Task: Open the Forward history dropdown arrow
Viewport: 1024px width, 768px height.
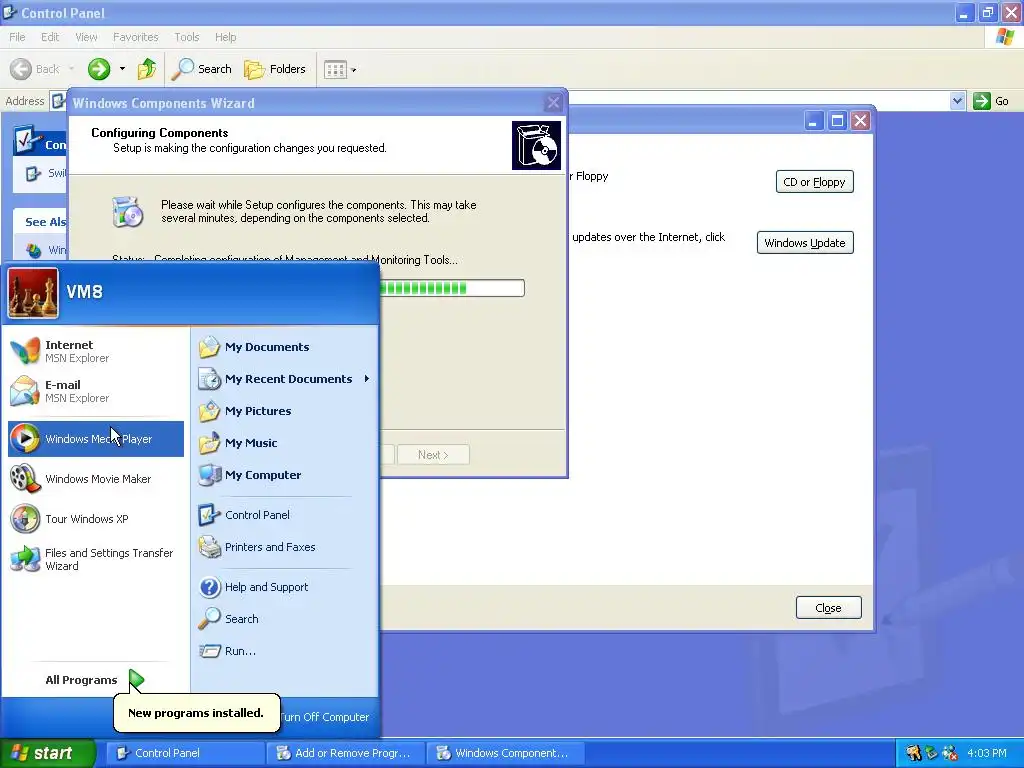Action: 122,69
